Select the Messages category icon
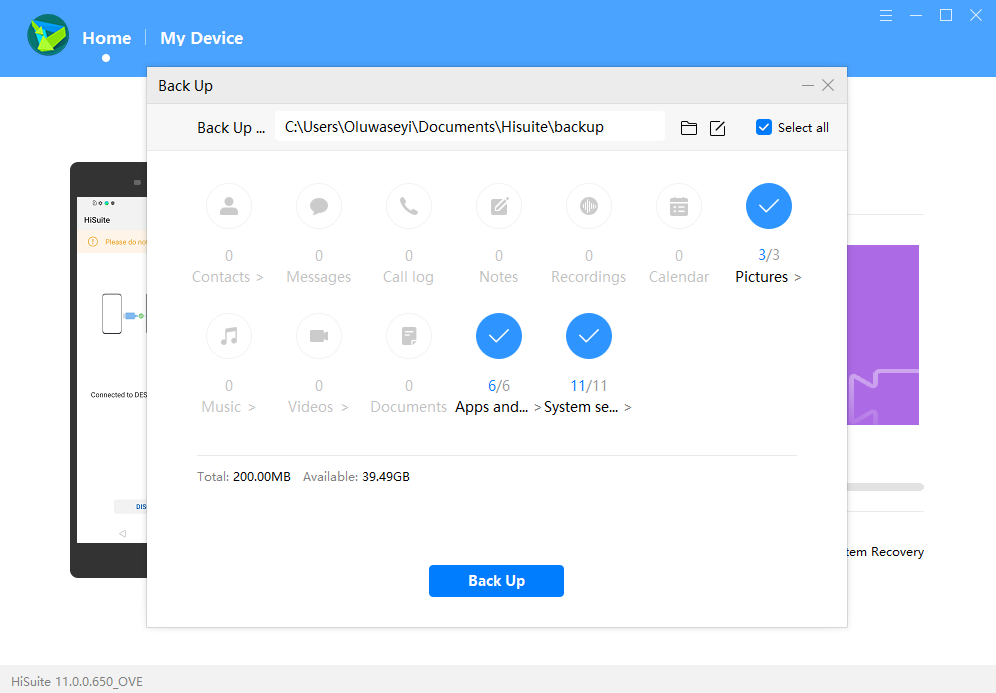The height and width of the screenshot is (693, 996). pyautogui.click(x=318, y=206)
